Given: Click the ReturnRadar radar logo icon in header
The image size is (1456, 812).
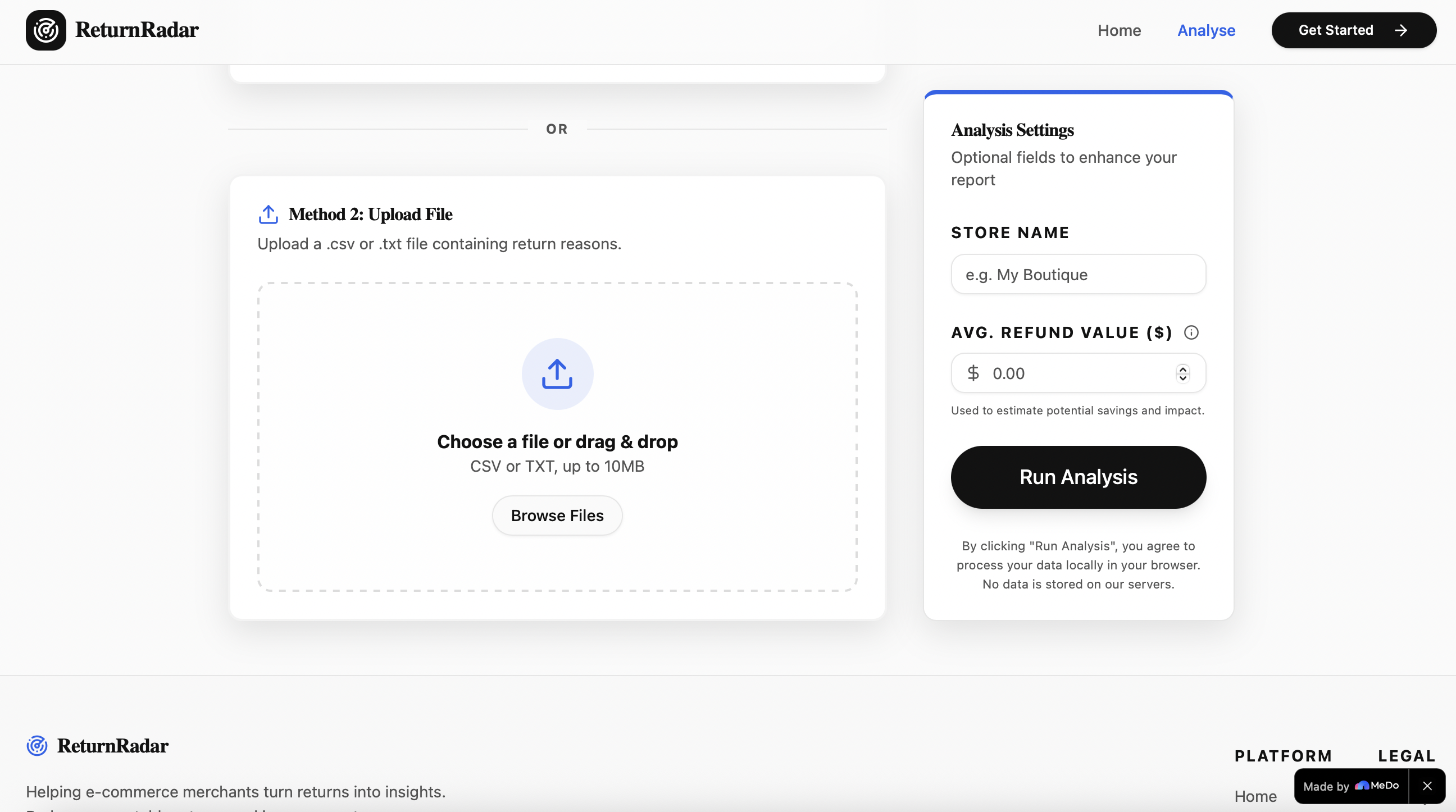Looking at the screenshot, I should [x=46, y=30].
